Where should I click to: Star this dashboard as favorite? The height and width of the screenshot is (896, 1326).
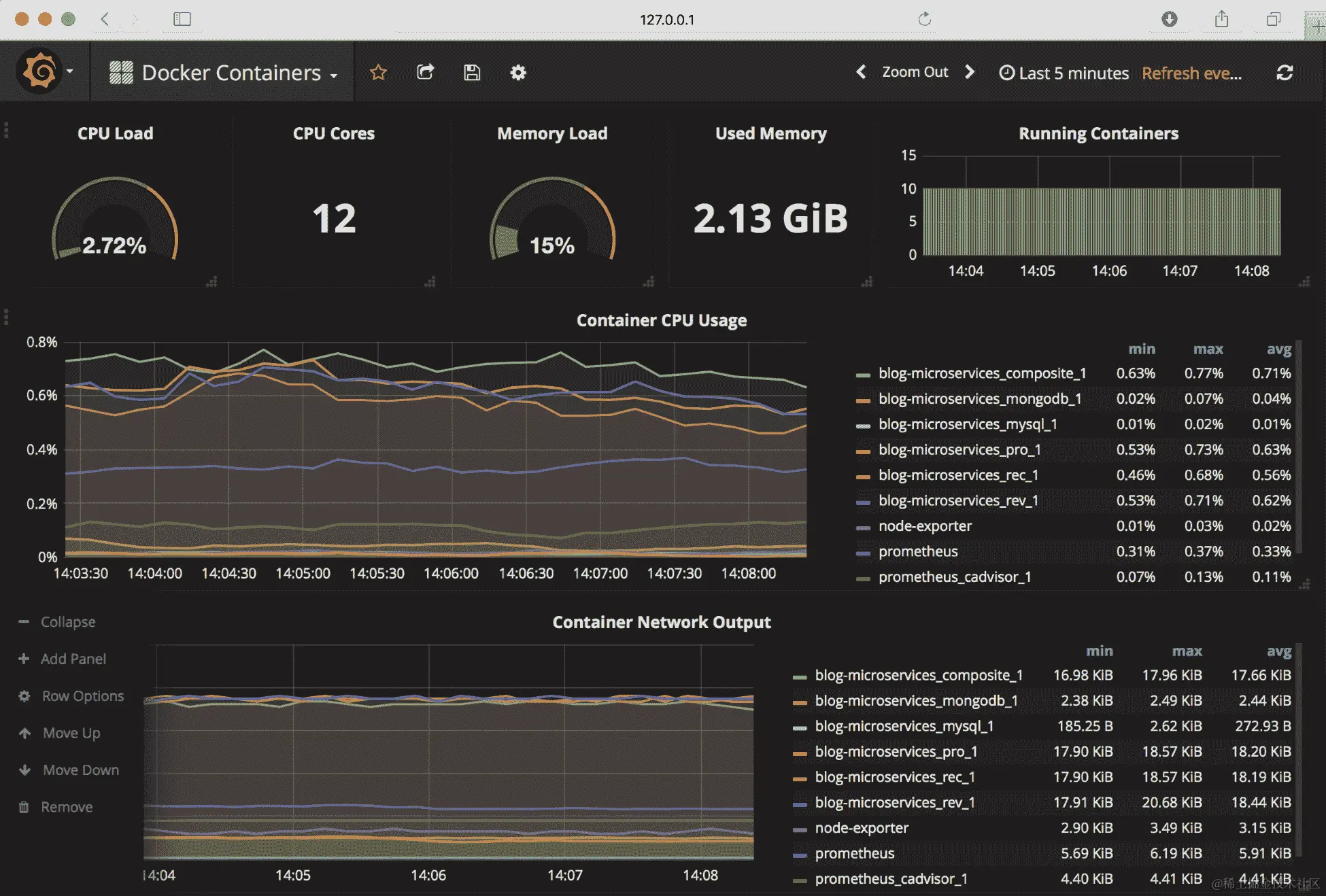point(378,73)
